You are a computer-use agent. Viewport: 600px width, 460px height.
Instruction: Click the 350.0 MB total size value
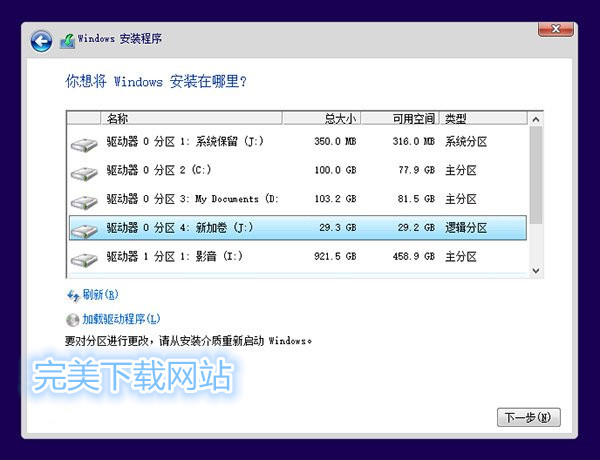335,142
